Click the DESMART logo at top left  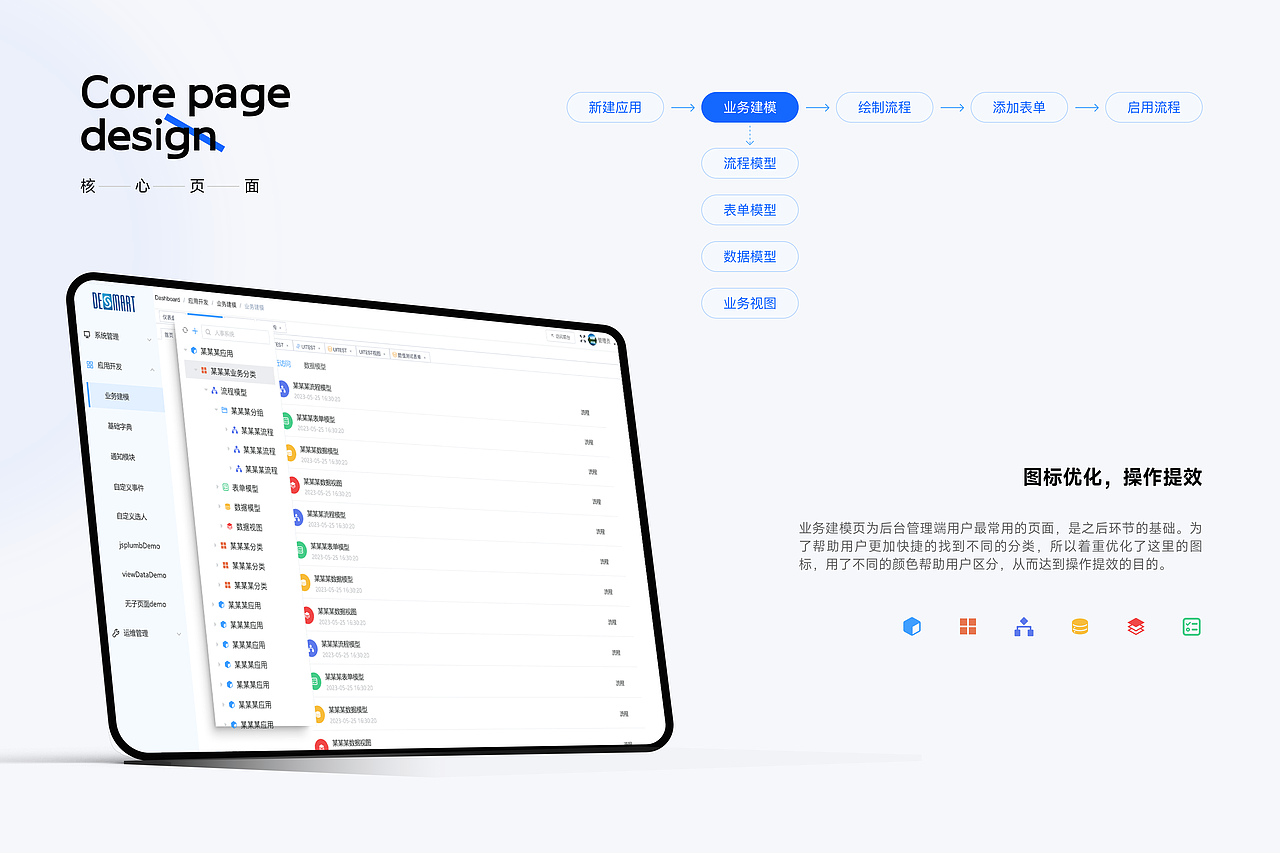pos(113,302)
